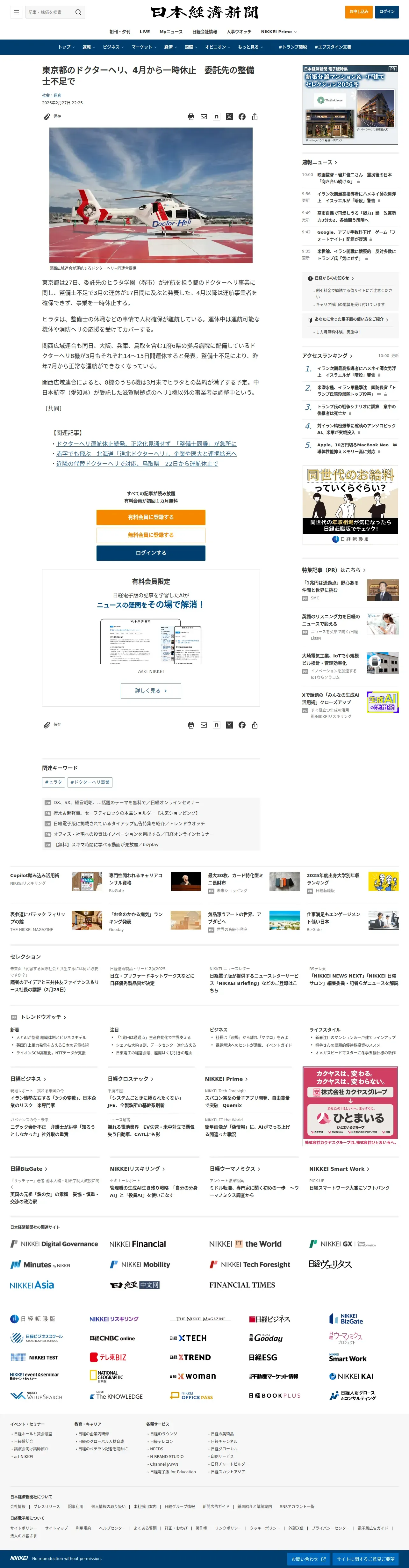The height and width of the screenshot is (1568, 409).
Task: Open the LIVE menu item
Action: (145, 32)
